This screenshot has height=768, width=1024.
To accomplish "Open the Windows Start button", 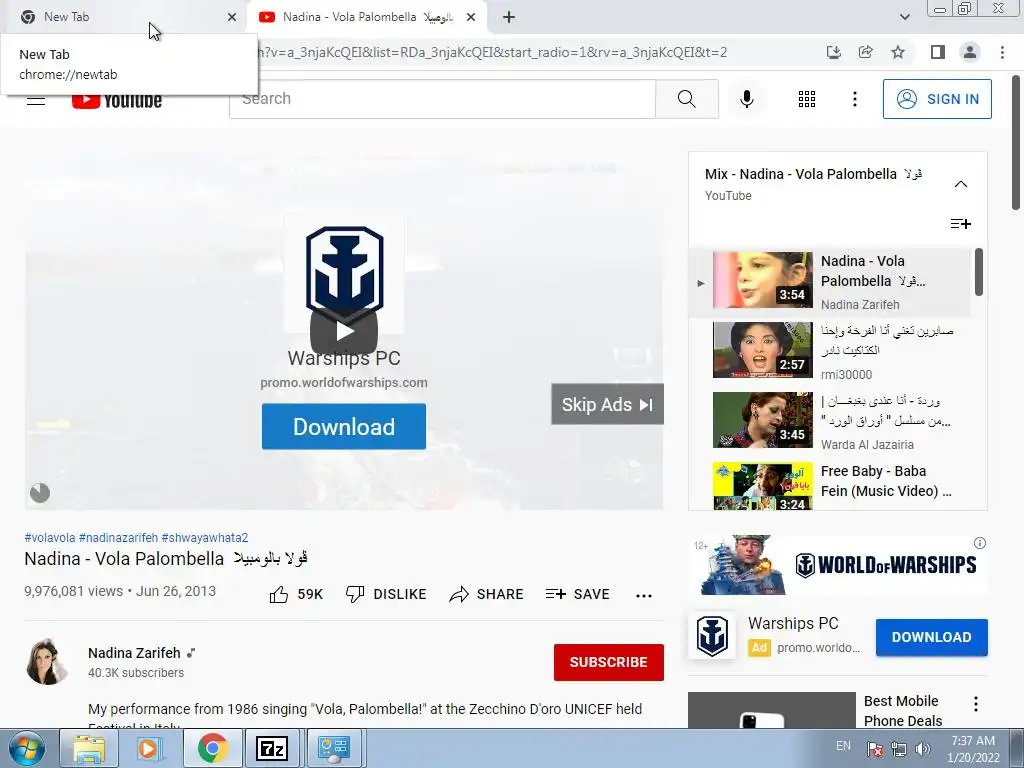I will pos(26,748).
